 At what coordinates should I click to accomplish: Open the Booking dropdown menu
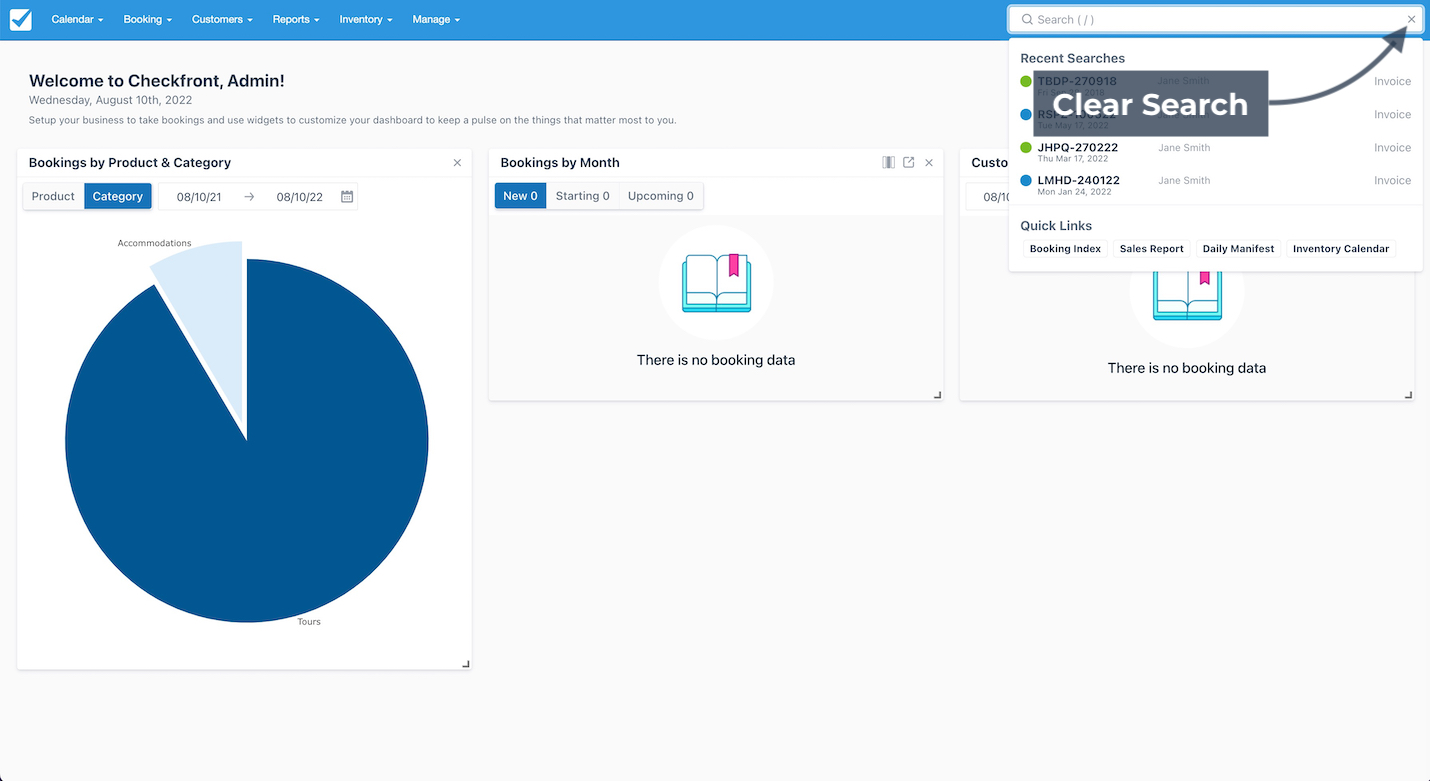148,19
